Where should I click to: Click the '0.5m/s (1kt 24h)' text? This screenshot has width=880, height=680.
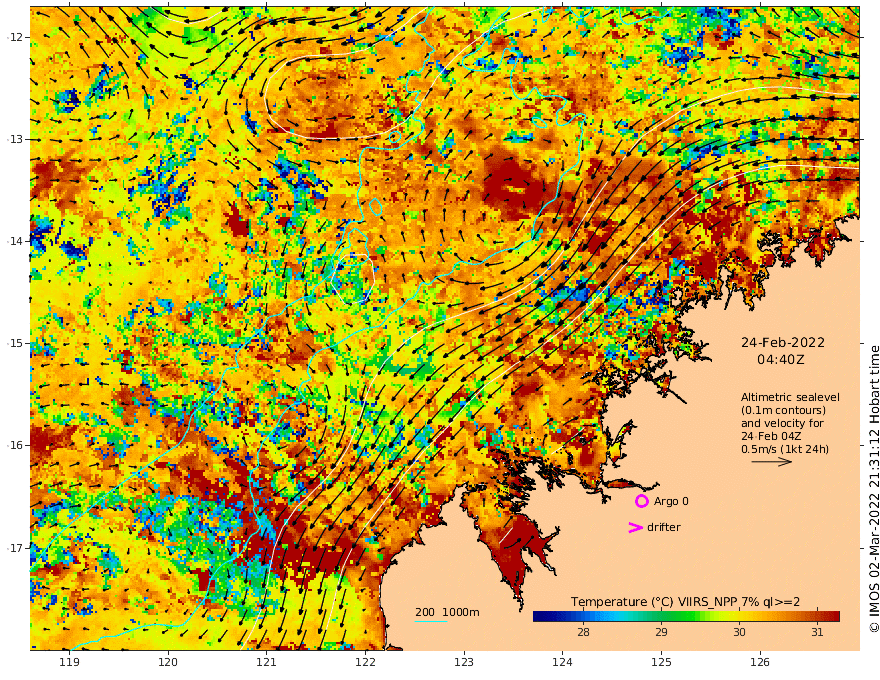785,449
